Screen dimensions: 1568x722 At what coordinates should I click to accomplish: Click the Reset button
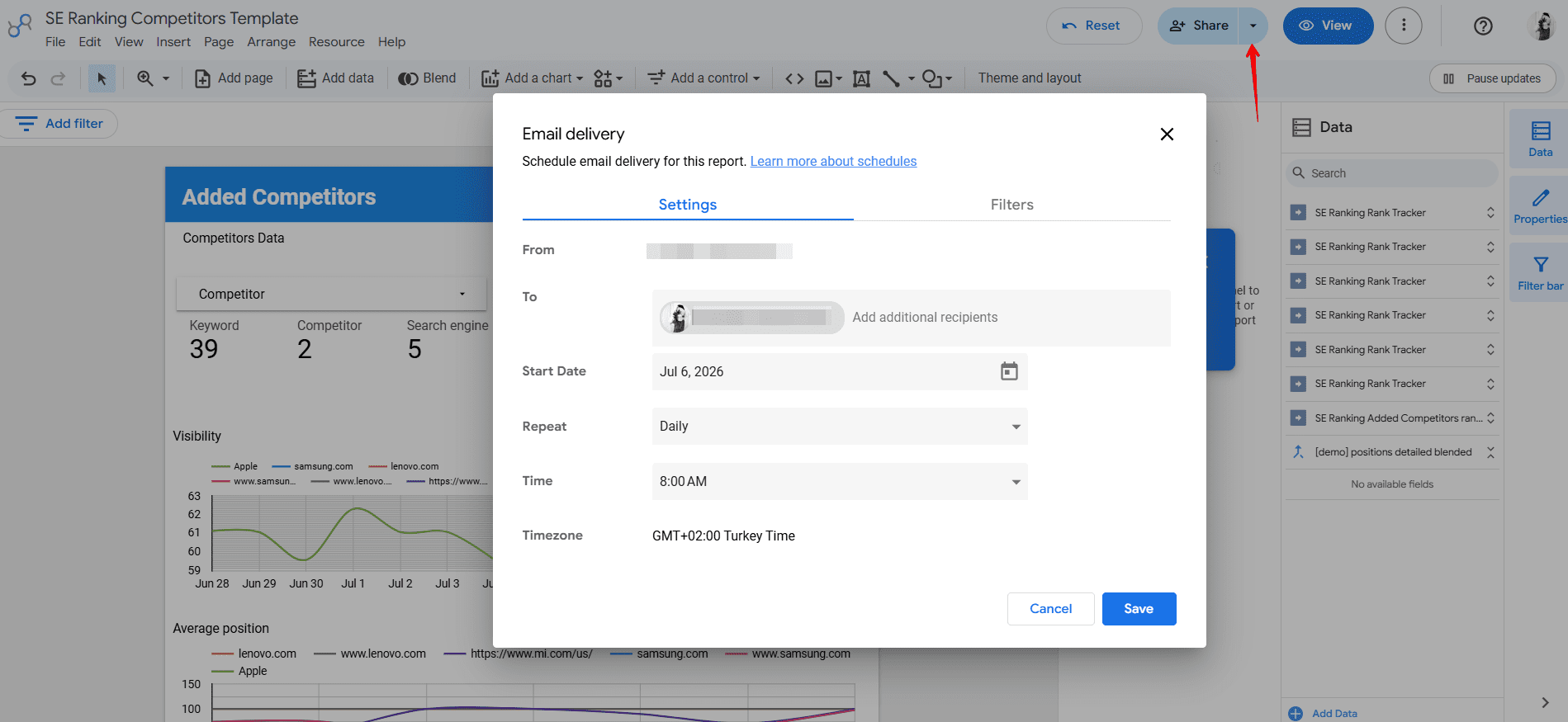[1094, 26]
